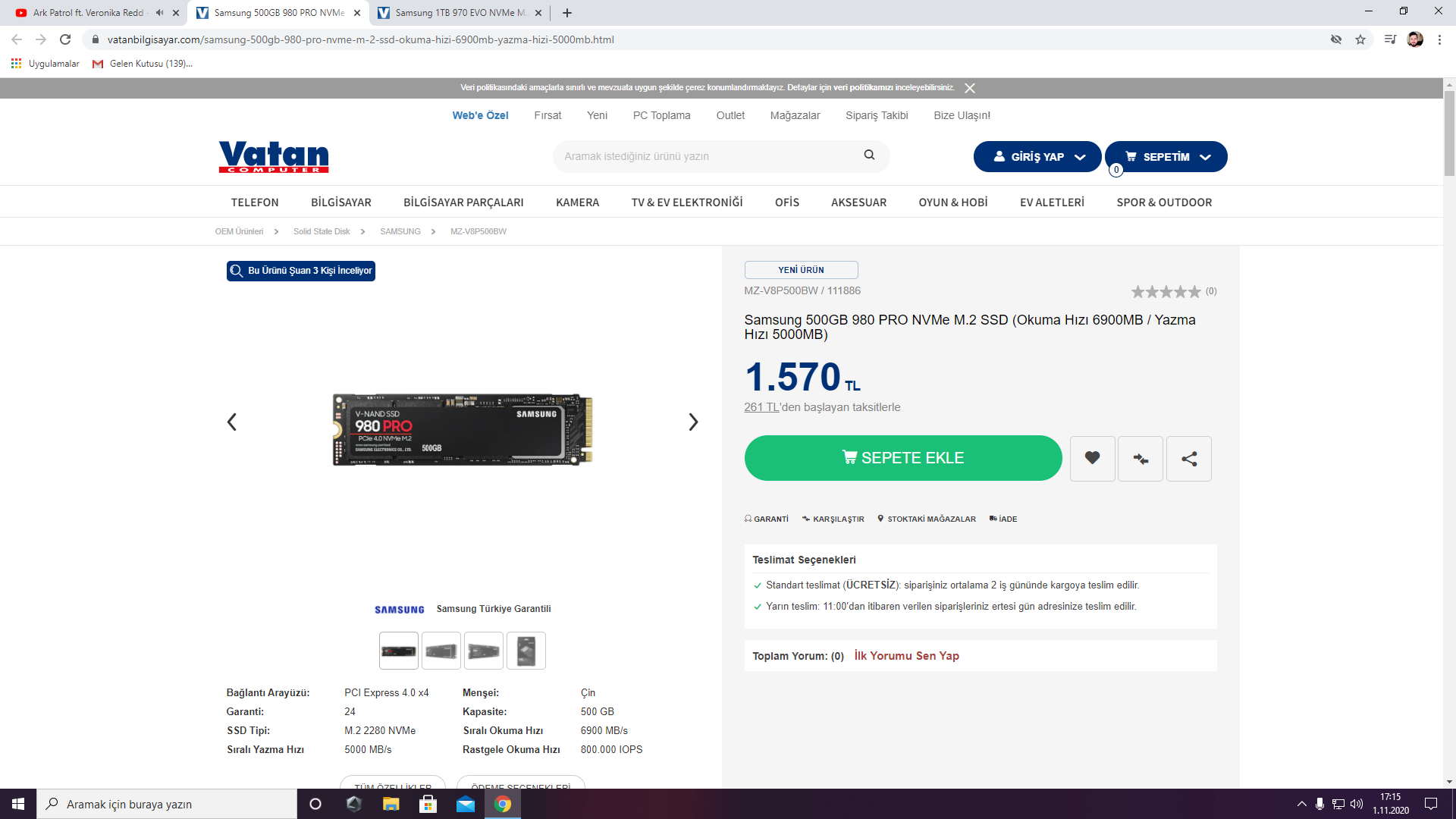
Task: Expand the SEPETİM cart dropdown
Action: 1166,156
